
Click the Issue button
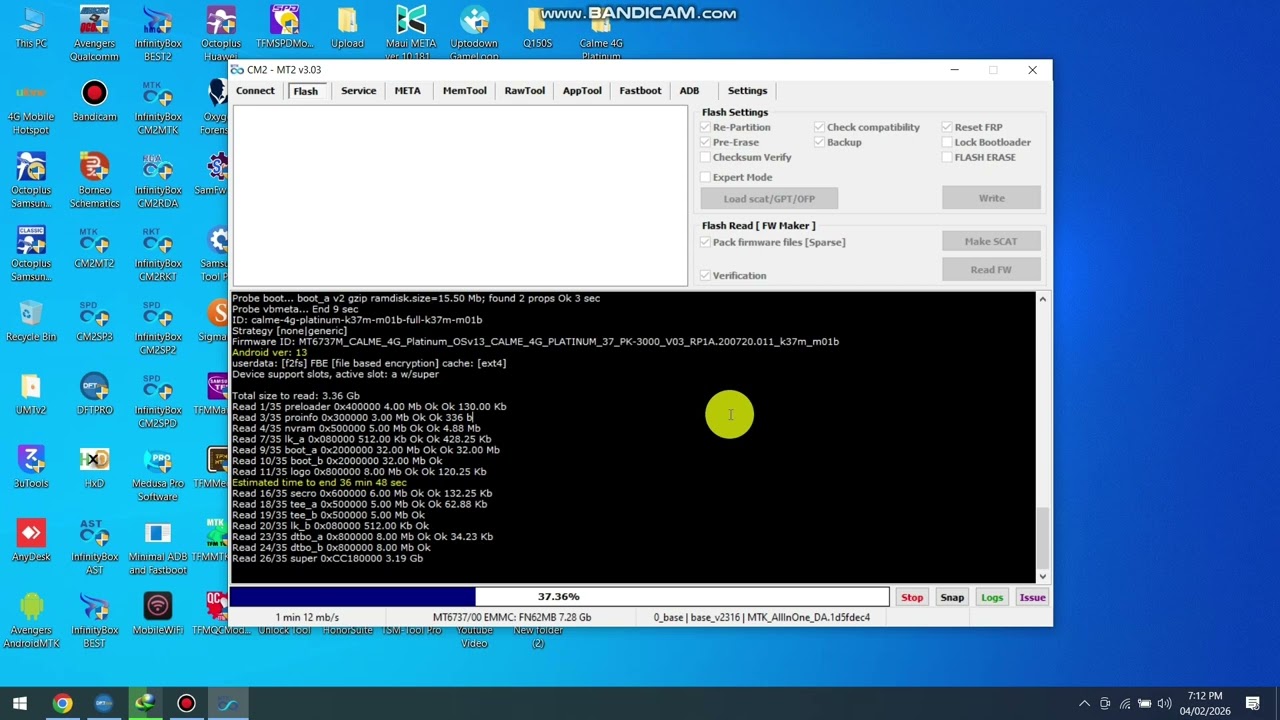pos(1032,597)
